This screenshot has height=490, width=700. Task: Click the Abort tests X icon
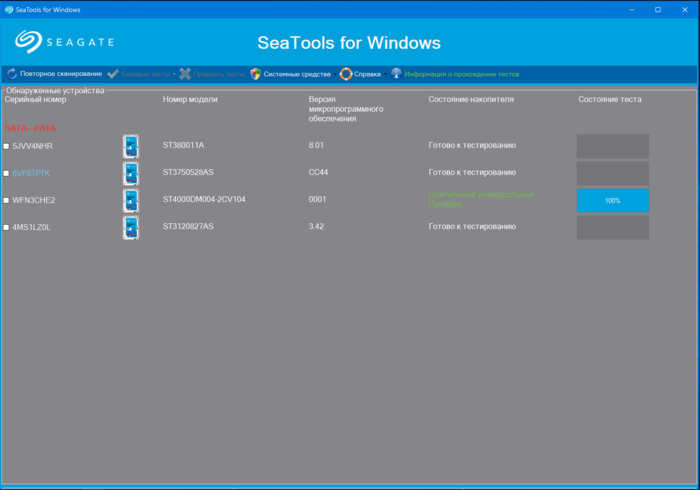185,74
